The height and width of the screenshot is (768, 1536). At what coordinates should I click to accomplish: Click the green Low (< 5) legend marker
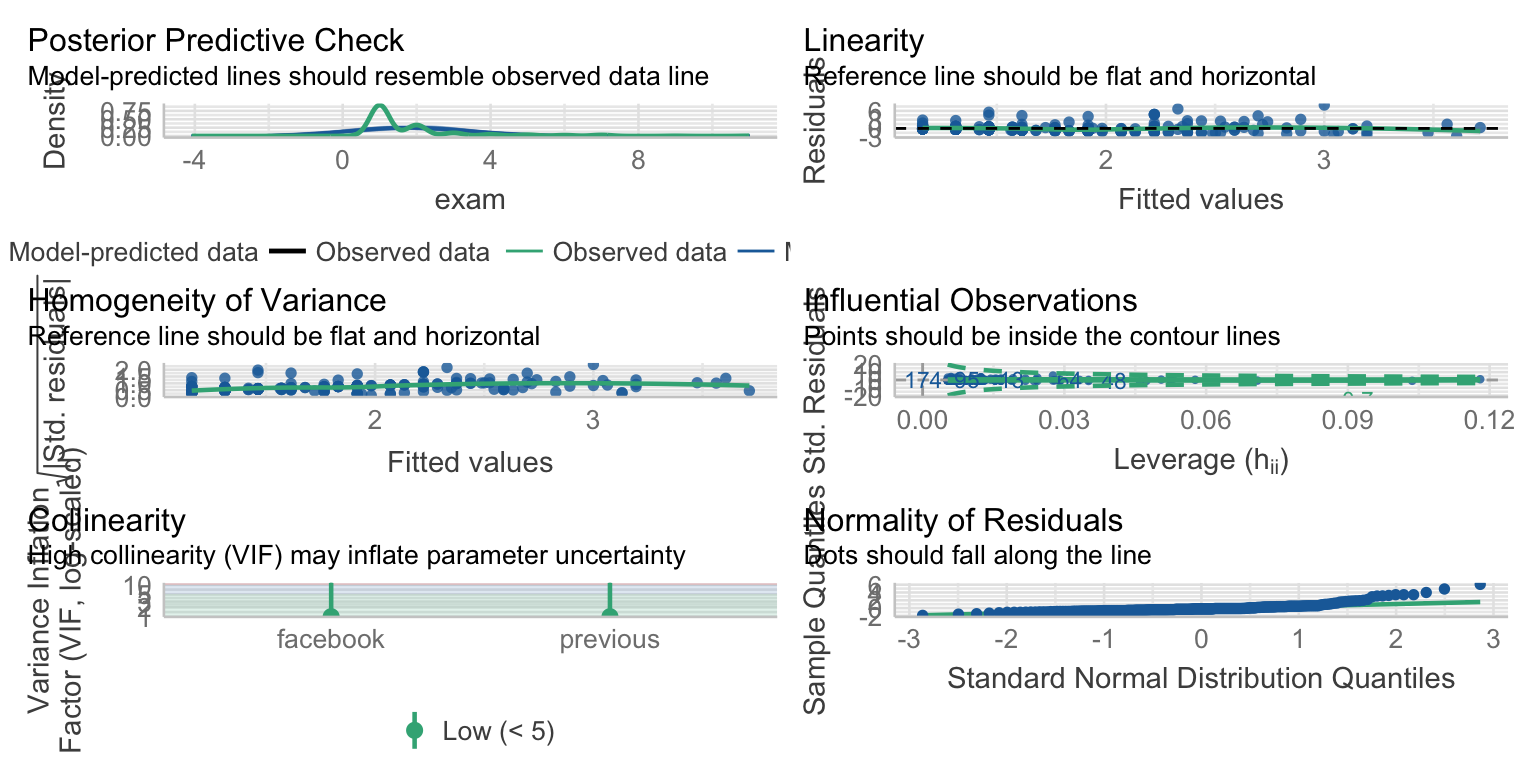(414, 731)
